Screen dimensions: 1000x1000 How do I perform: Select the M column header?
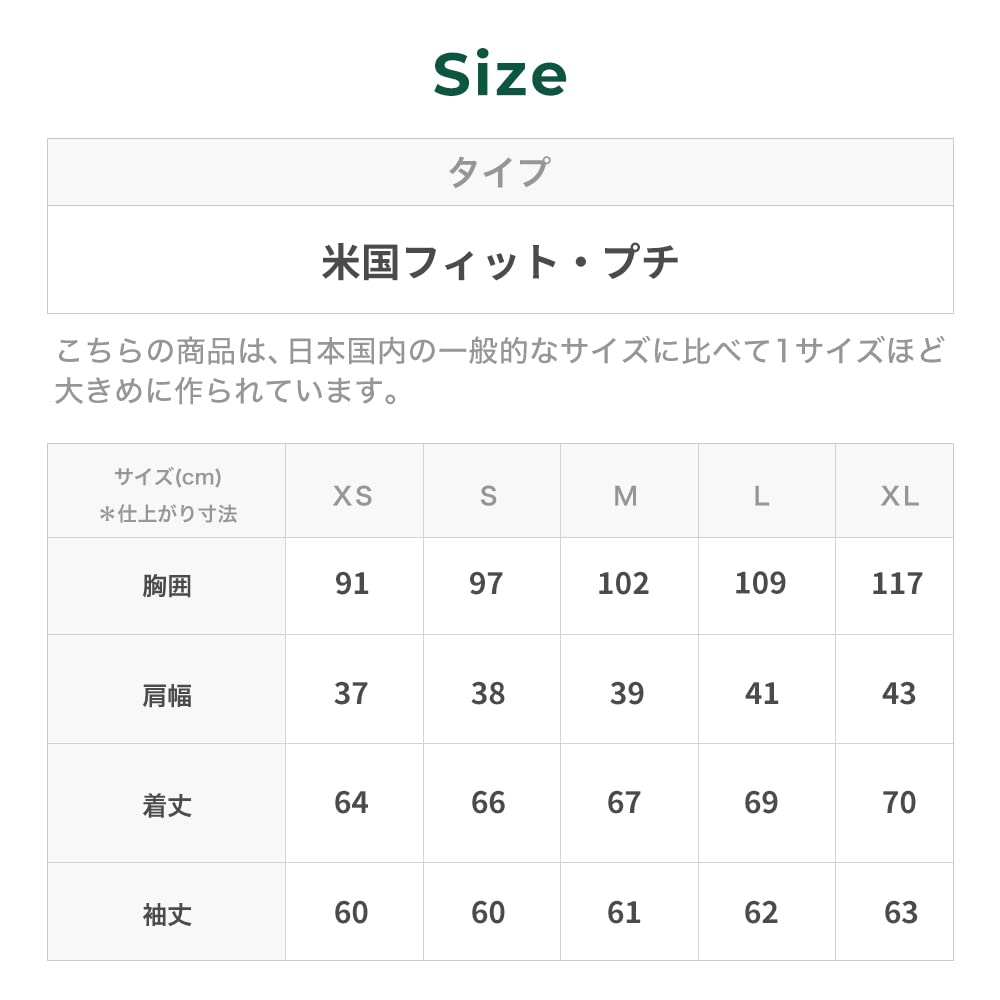point(626,495)
